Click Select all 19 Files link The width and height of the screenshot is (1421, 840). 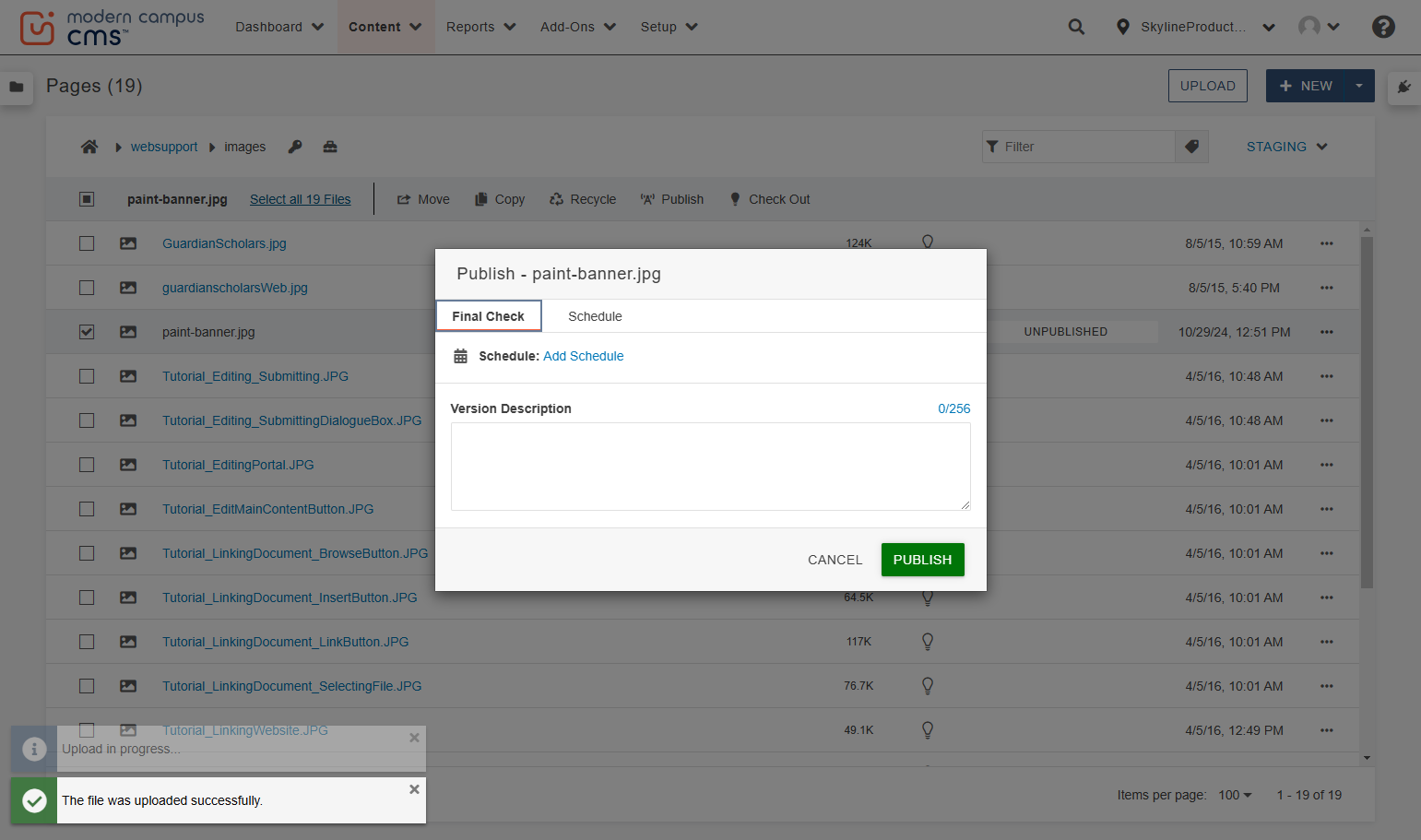pos(301,199)
